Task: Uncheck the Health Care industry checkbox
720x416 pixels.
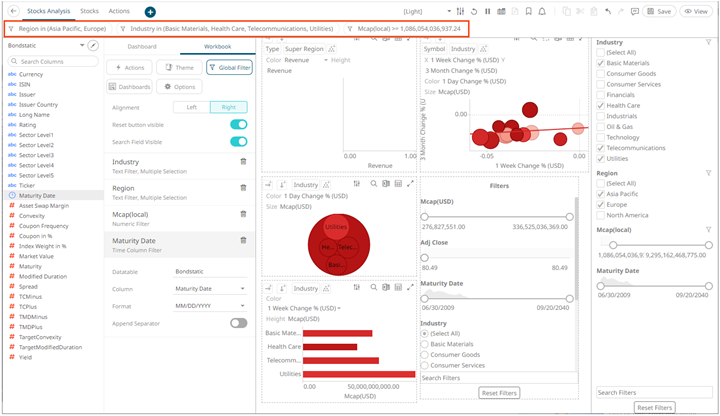Action: coord(601,105)
